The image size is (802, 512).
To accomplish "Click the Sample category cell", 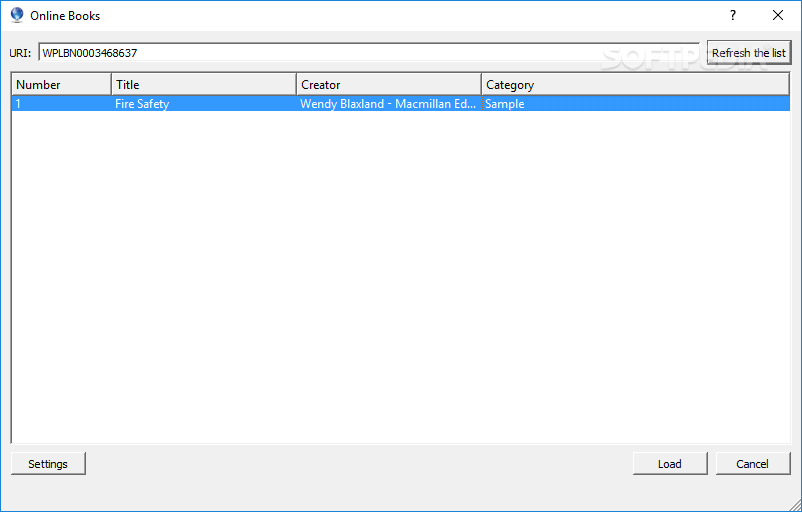I will (x=635, y=103).
